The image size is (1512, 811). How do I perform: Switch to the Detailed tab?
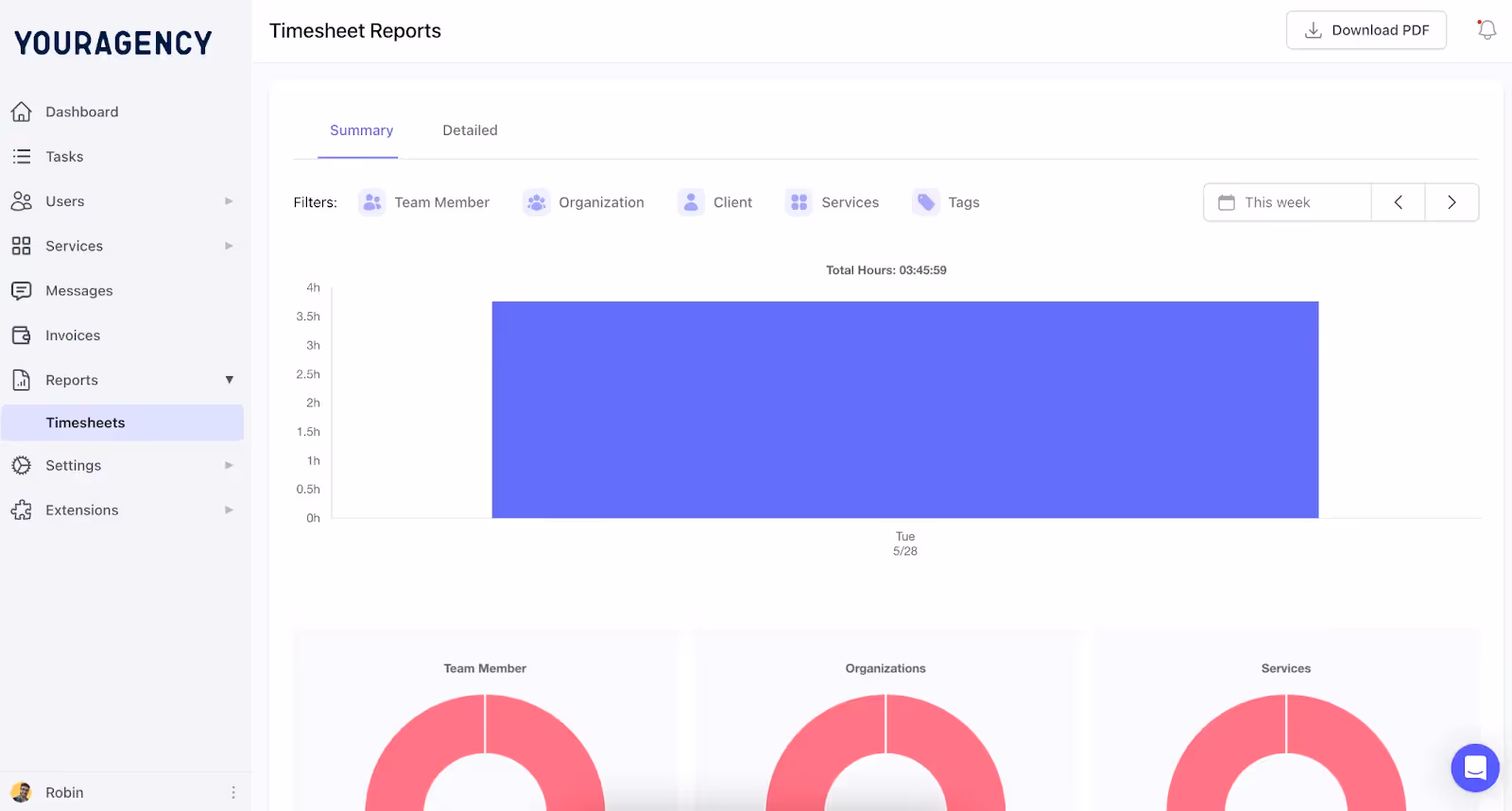click(x=470, y=130)
